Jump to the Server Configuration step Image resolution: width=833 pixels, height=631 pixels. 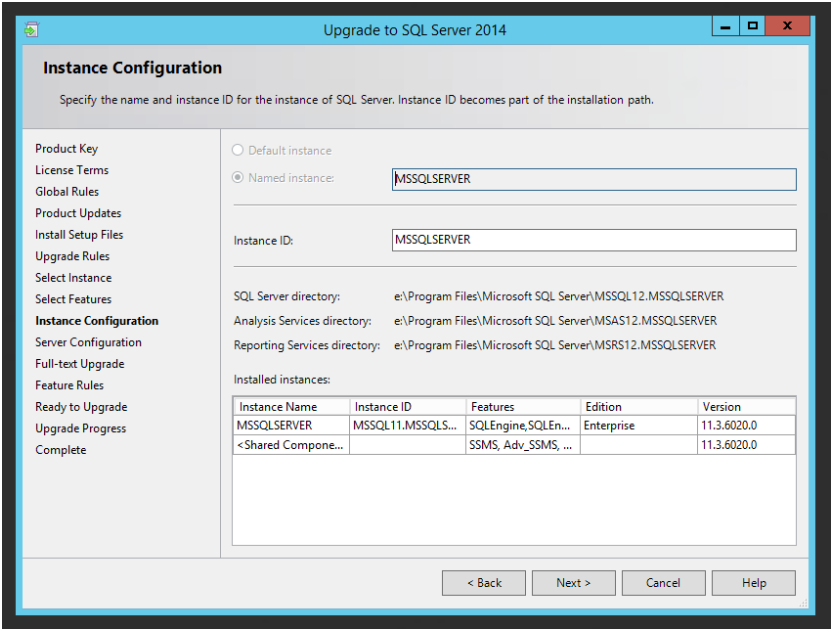88,342
